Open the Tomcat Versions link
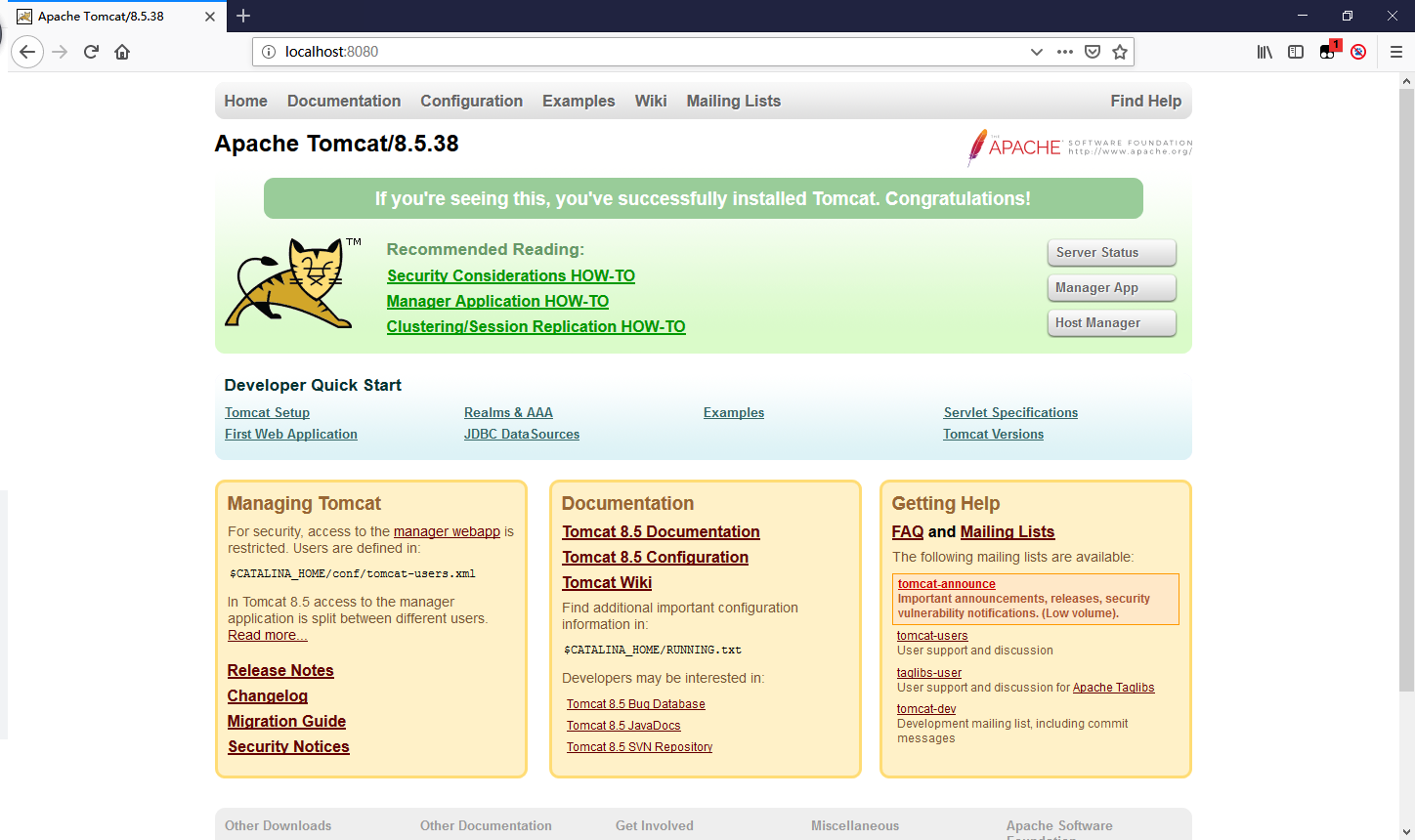Viewport: 1415px width, 840px height. 993,434
